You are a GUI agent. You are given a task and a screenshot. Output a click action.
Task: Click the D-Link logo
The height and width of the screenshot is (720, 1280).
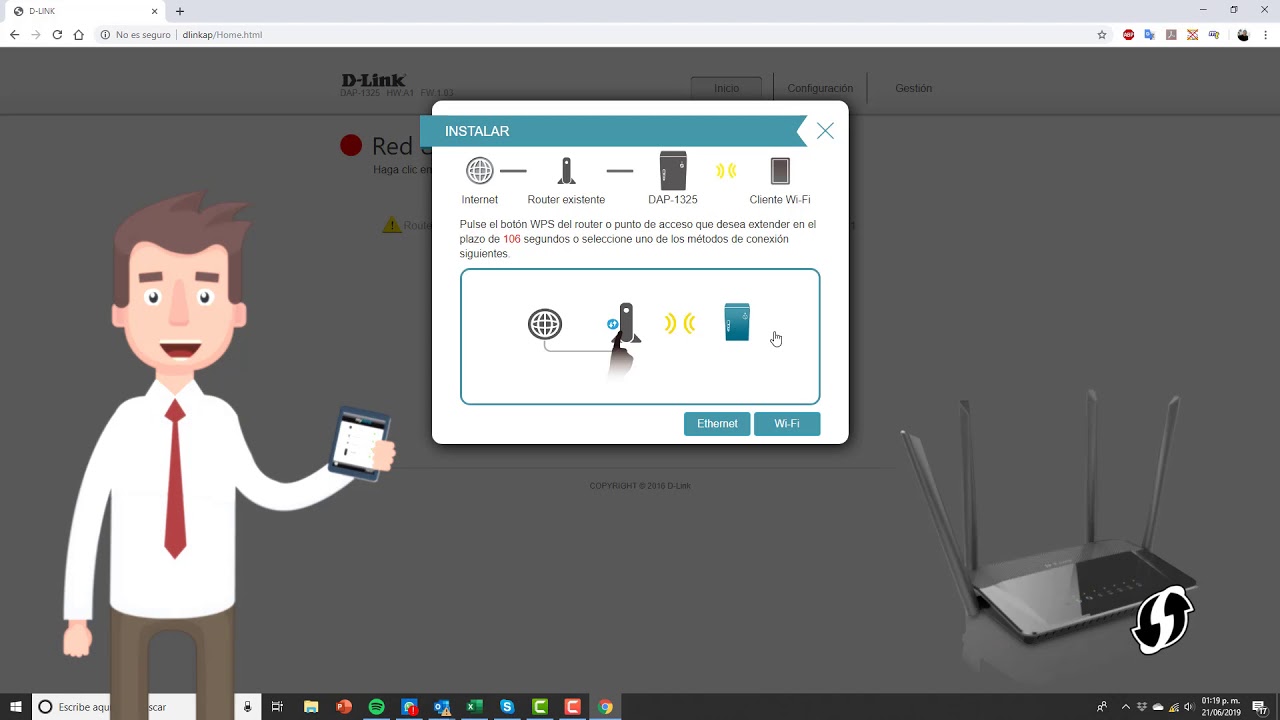click(x=373, y=80)
